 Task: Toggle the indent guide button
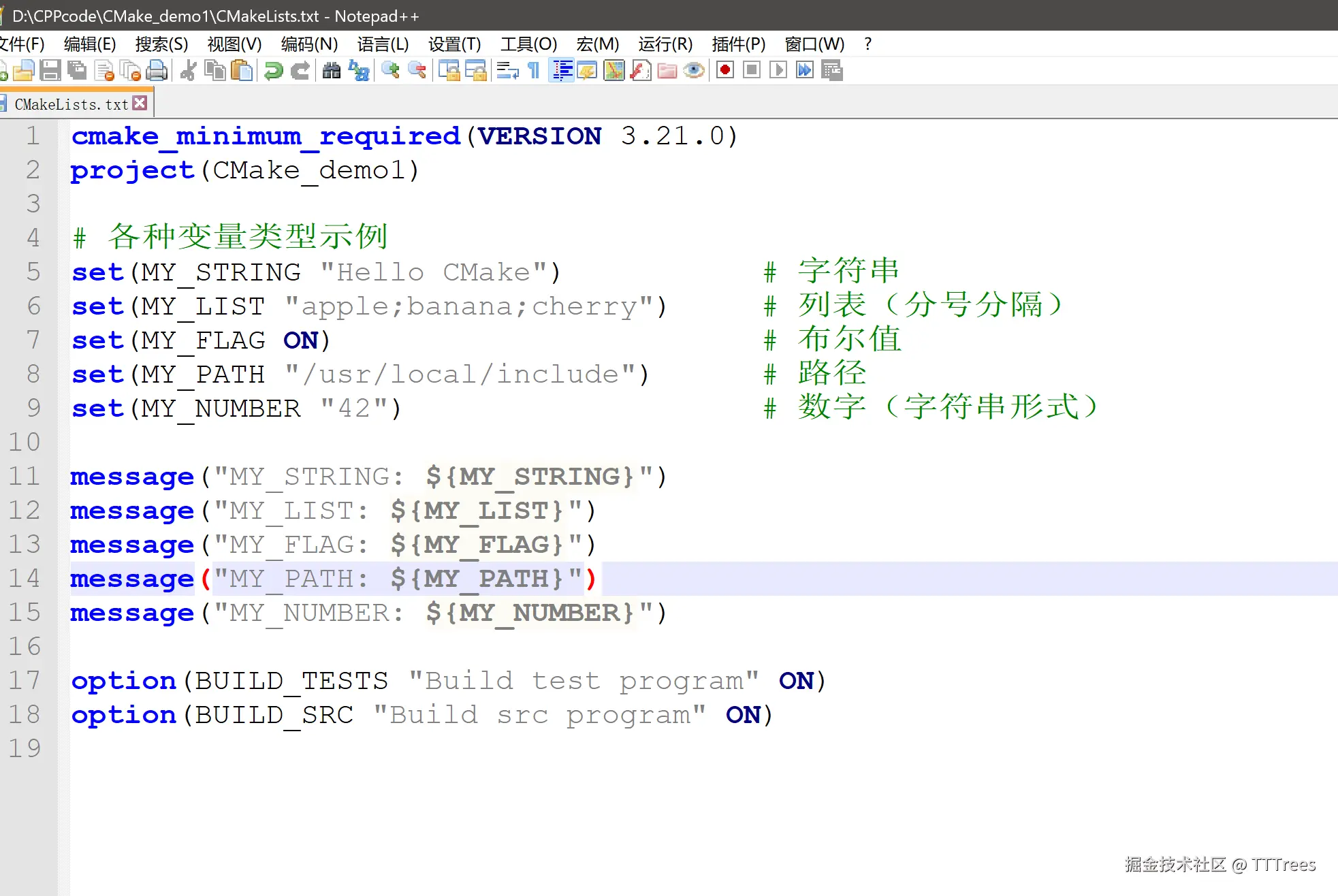coord(562,70)
